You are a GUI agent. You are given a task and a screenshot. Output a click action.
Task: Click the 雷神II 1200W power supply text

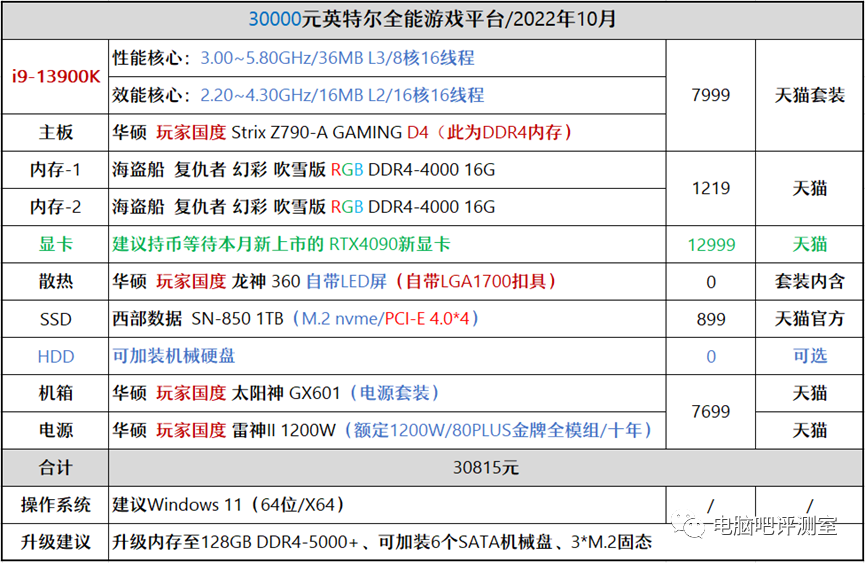tap(284, 431)
